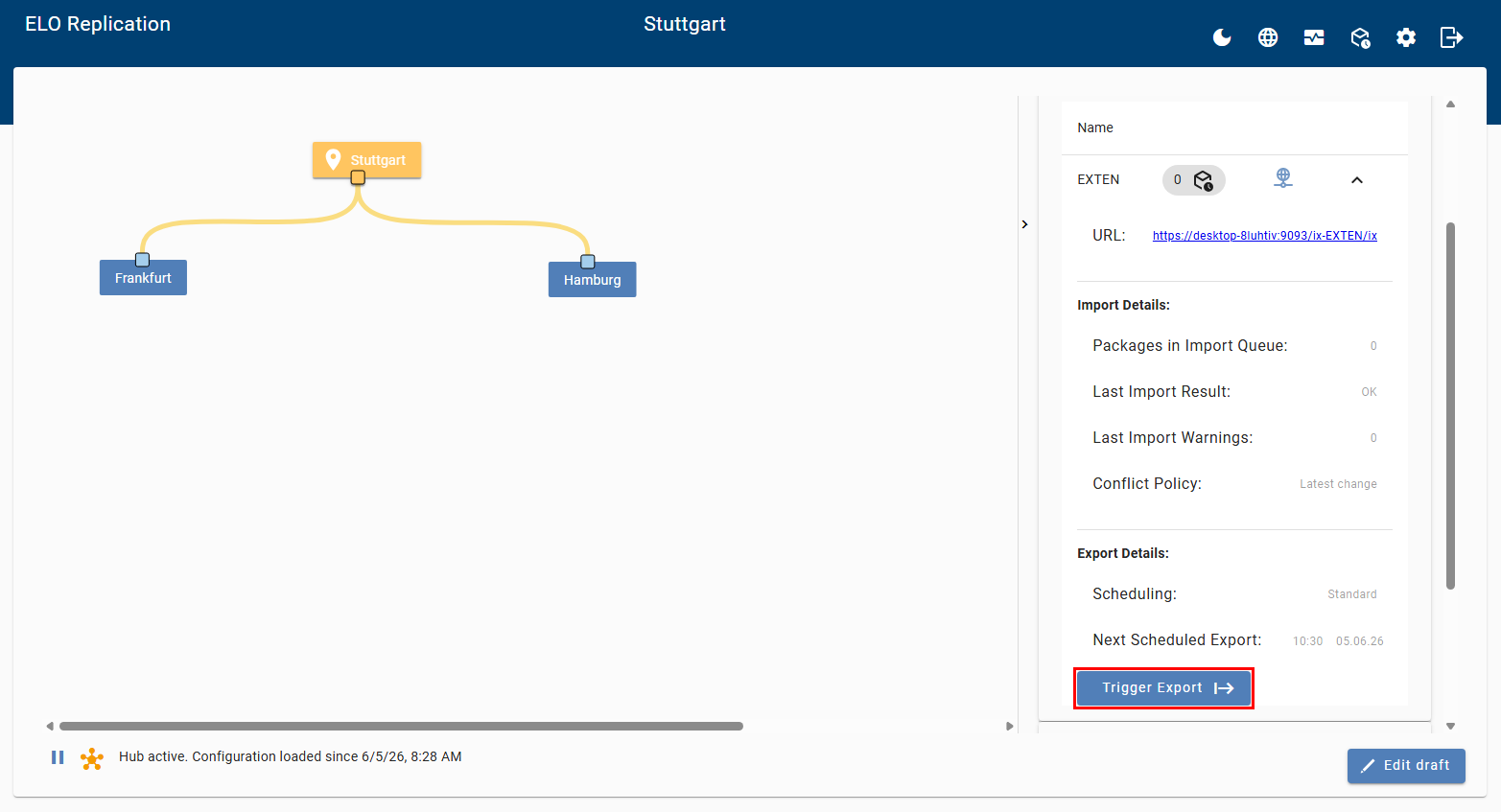The width and height of the screenshot is (1501, 812).
Task: Click the 'Last Import Result:' label
Action: [1161, 392]
